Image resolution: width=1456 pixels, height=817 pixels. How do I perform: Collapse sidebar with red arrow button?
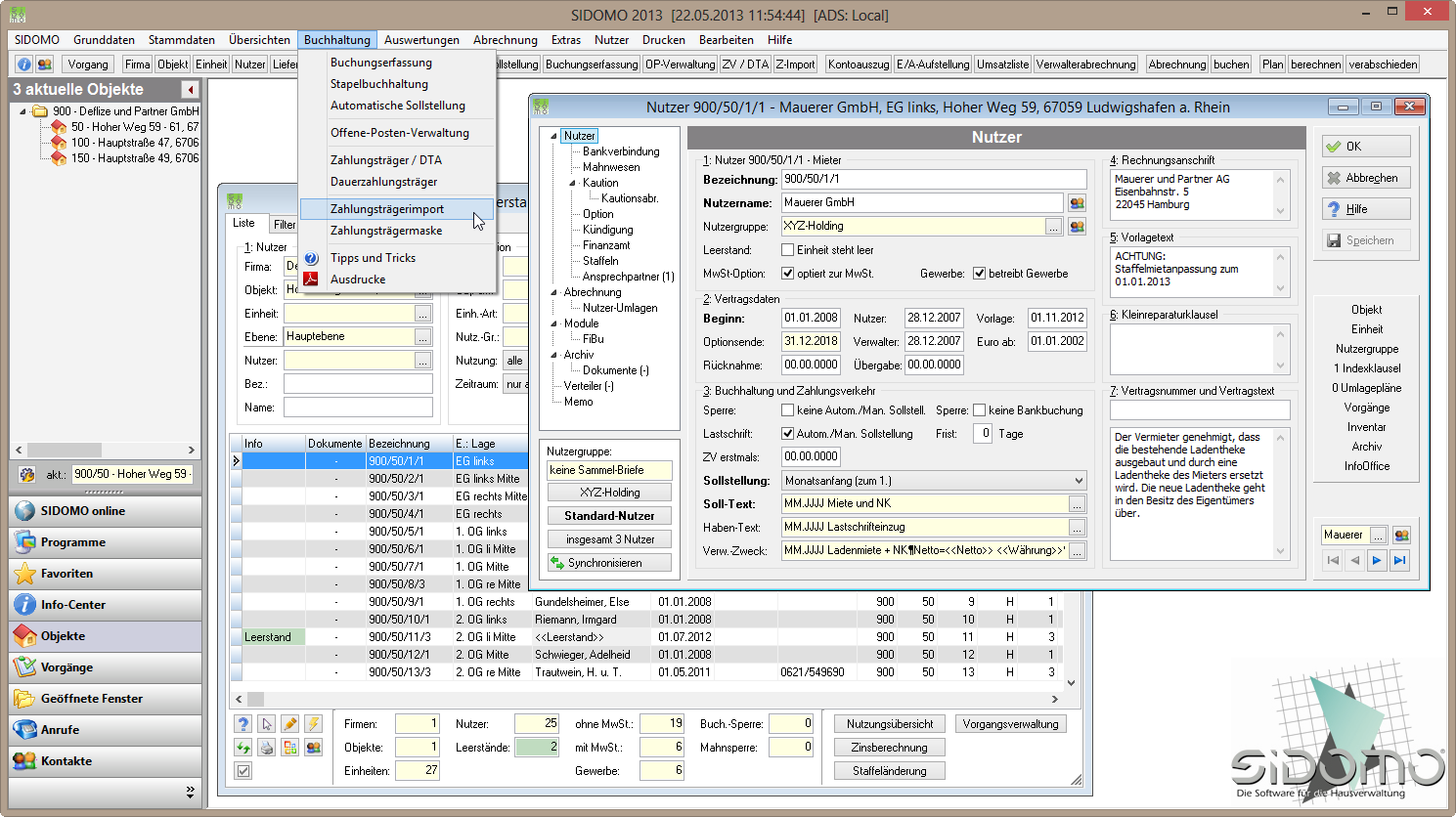click(x=191, y=89)
